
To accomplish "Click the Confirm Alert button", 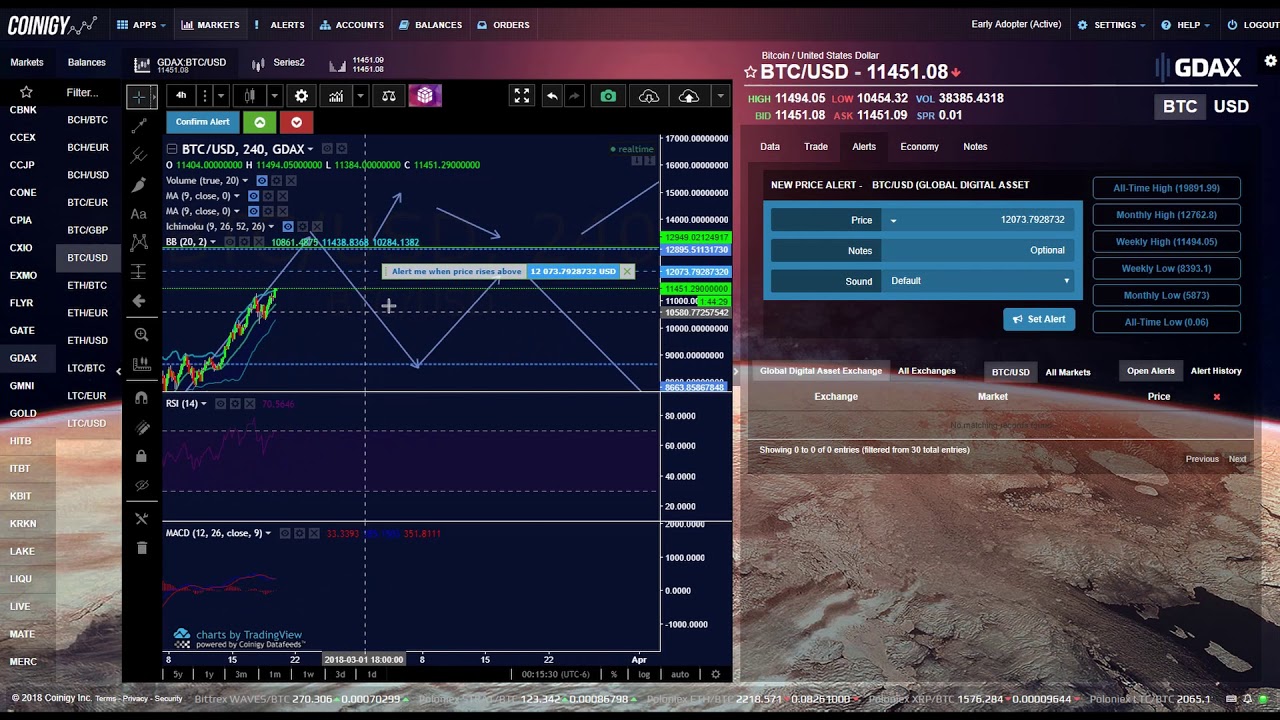I will [203, 122].
